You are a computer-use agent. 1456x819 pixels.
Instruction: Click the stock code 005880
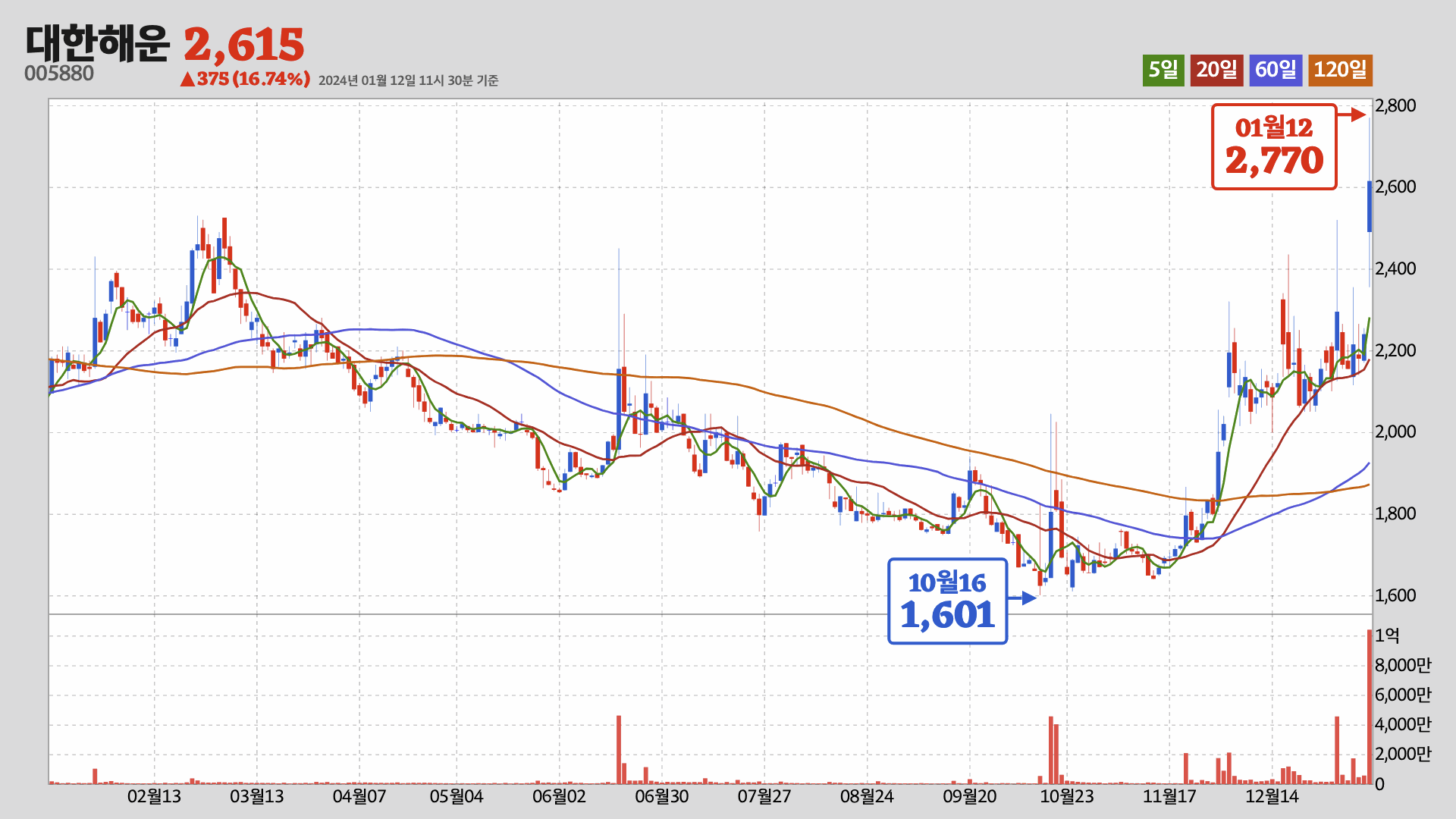tap(59, 74)
